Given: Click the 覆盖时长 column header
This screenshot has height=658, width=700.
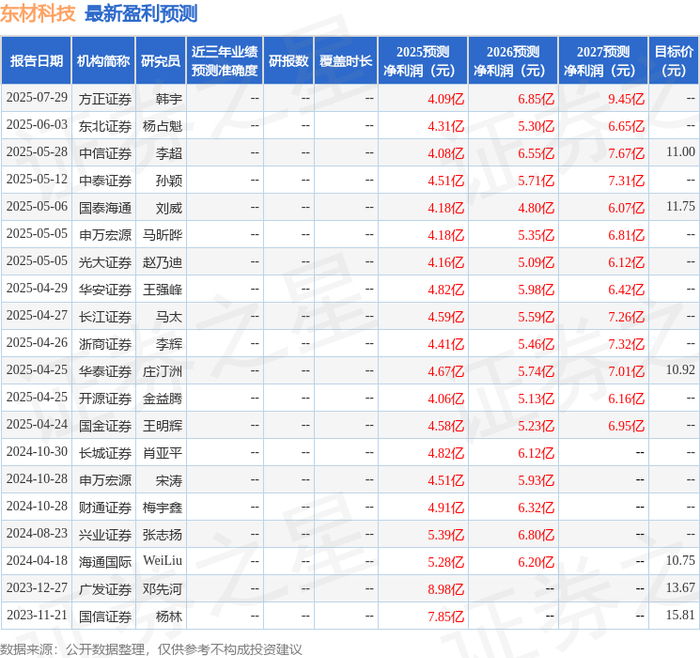Looking at the screenshot, I should click(x=346, y=61).
